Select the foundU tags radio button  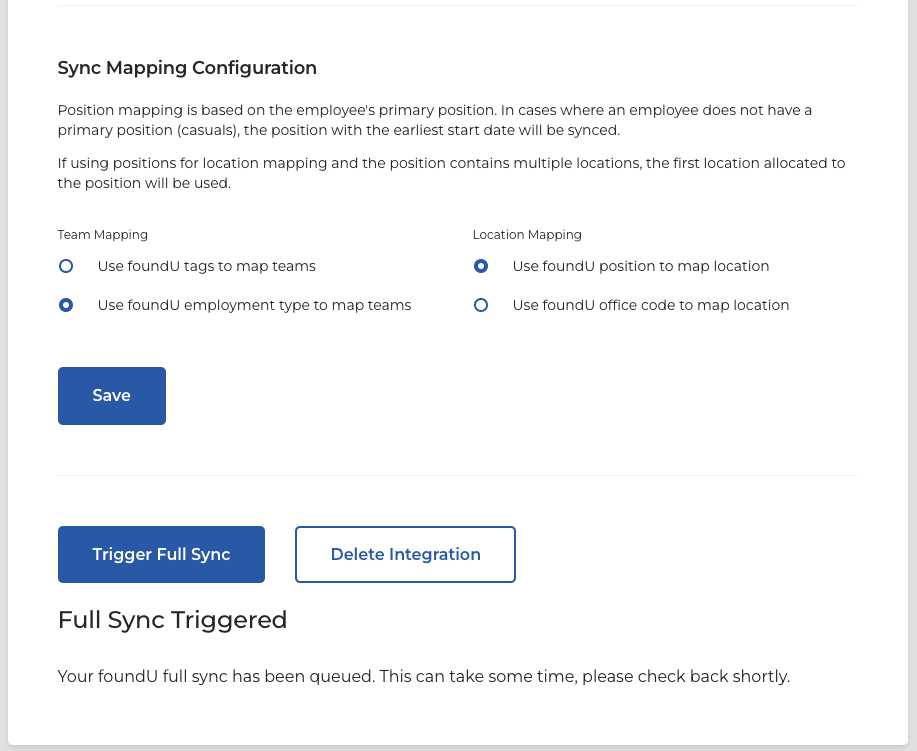pos(66,266)
